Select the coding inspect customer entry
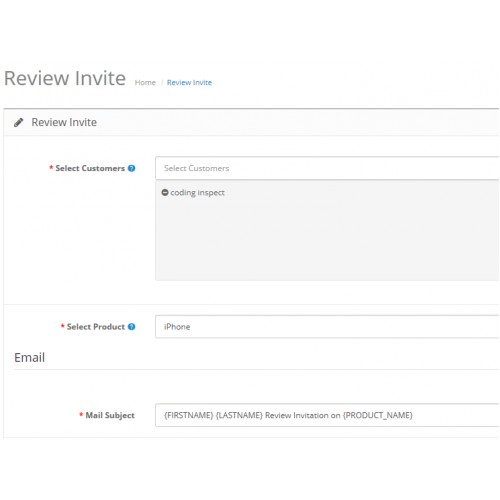 [197, 193]
